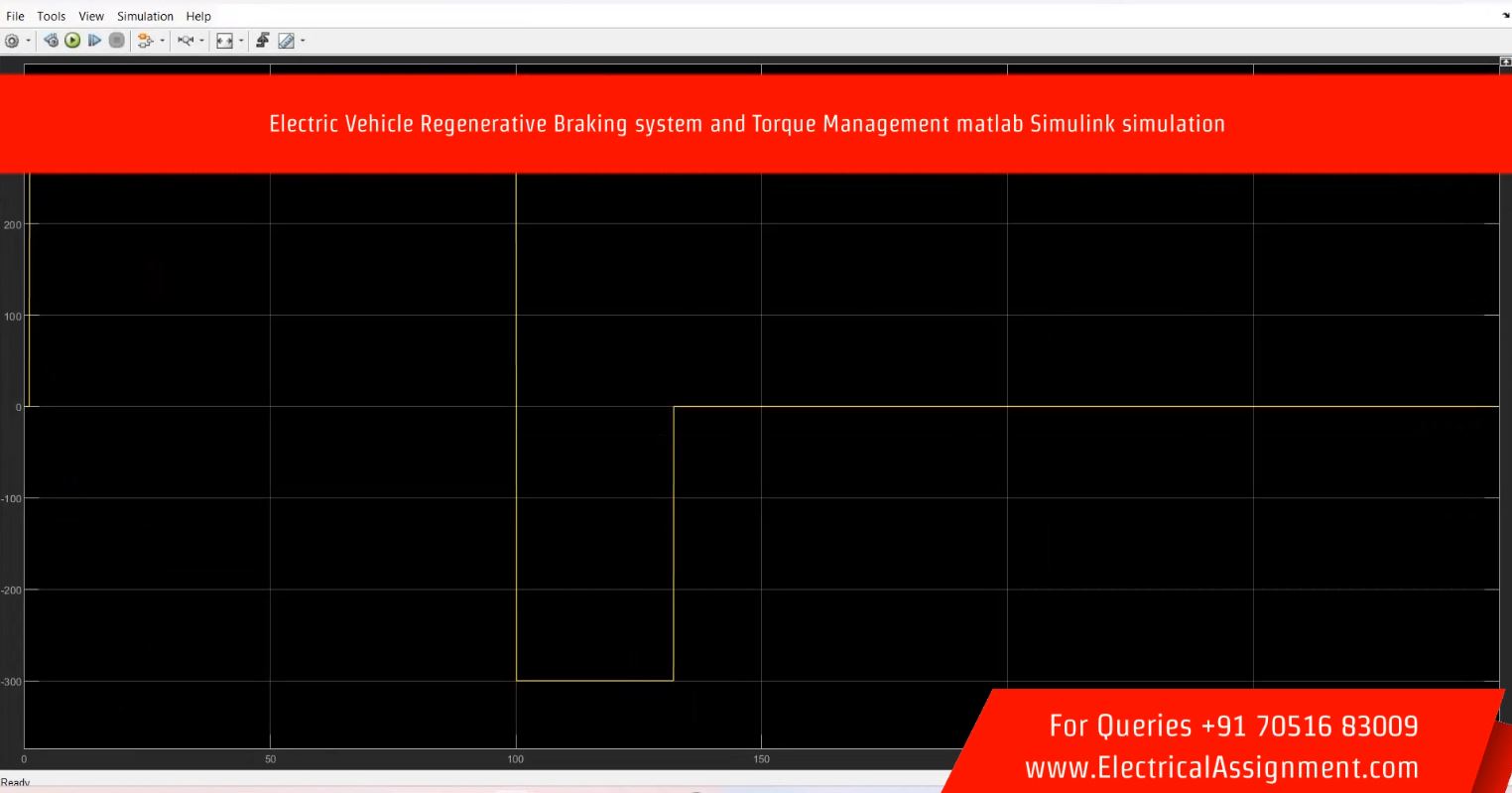Click the dock scope arrow at top right
The width and height of the screenshot is (1512, 793).
coord(1505,16)
